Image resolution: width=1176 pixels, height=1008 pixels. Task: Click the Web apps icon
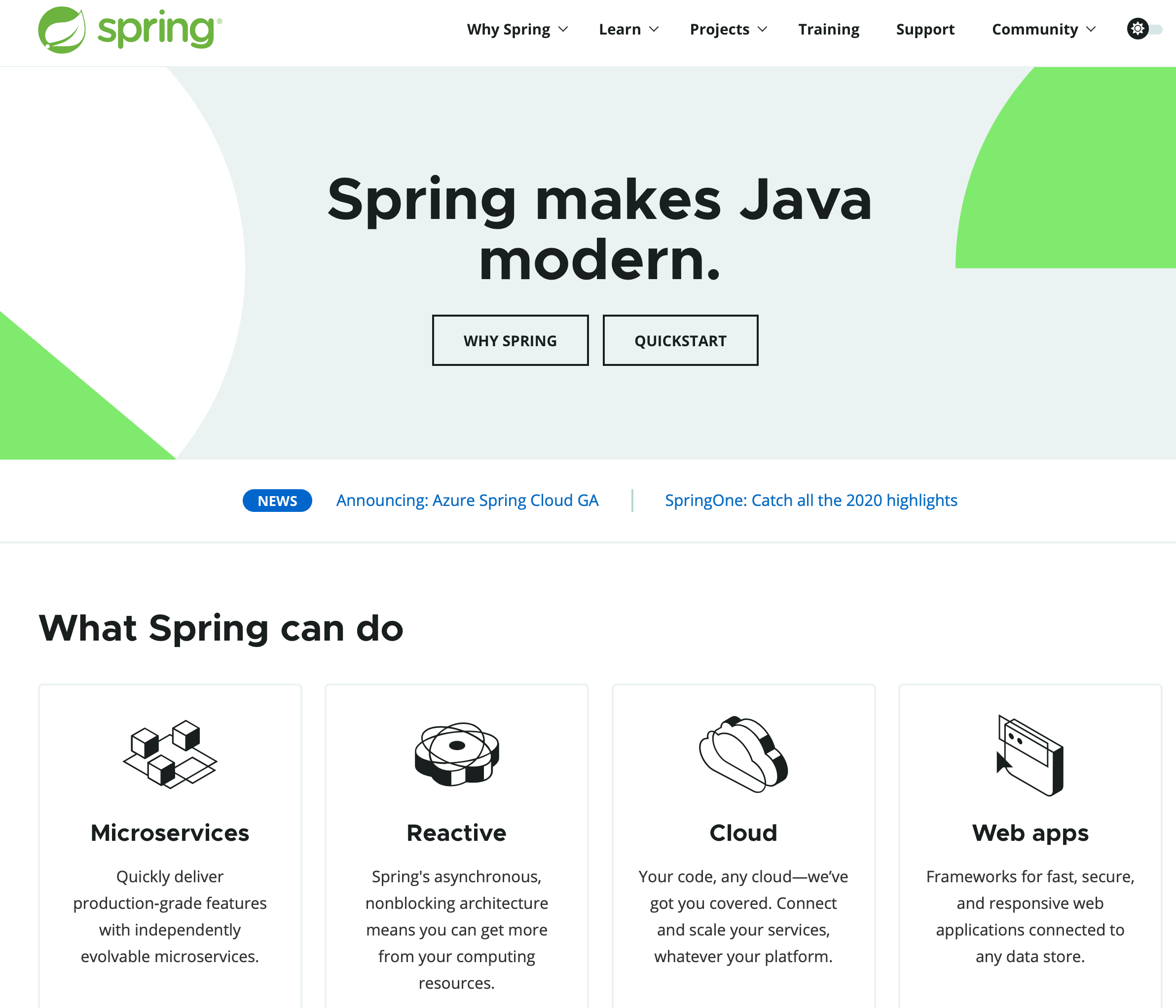pyautogui.click(x=1030, y=755)
